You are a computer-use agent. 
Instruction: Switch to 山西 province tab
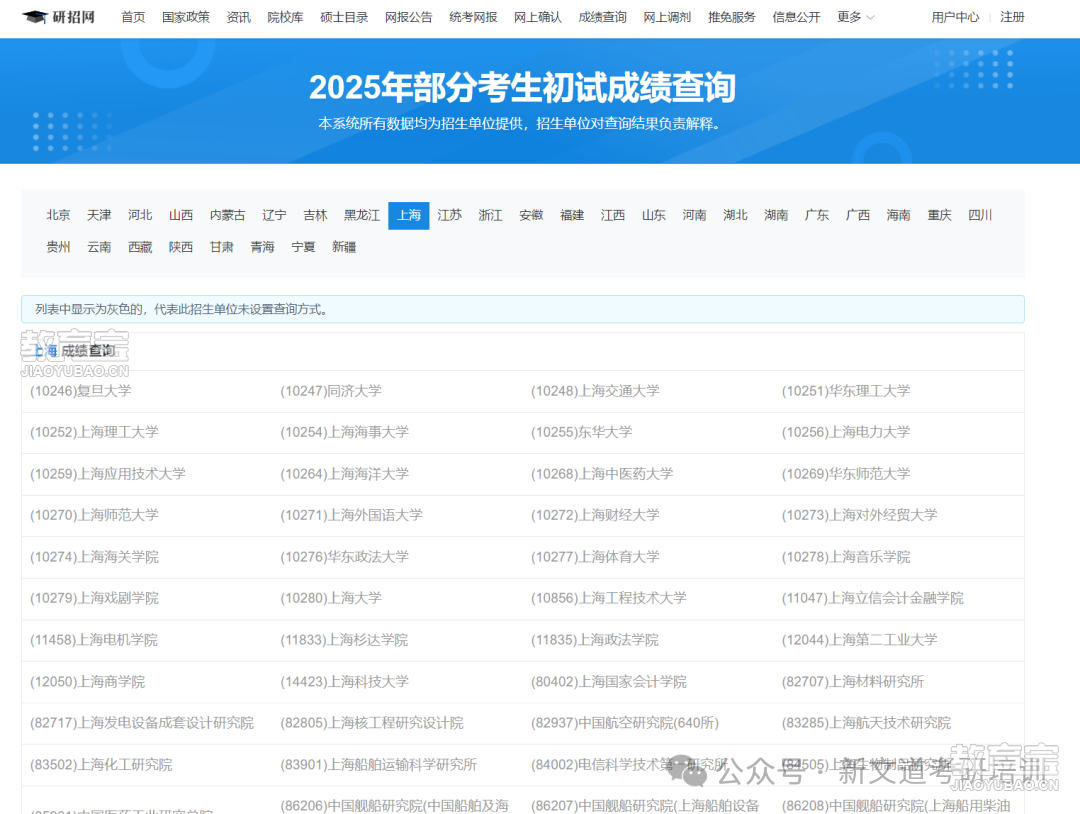pos(181,215)
